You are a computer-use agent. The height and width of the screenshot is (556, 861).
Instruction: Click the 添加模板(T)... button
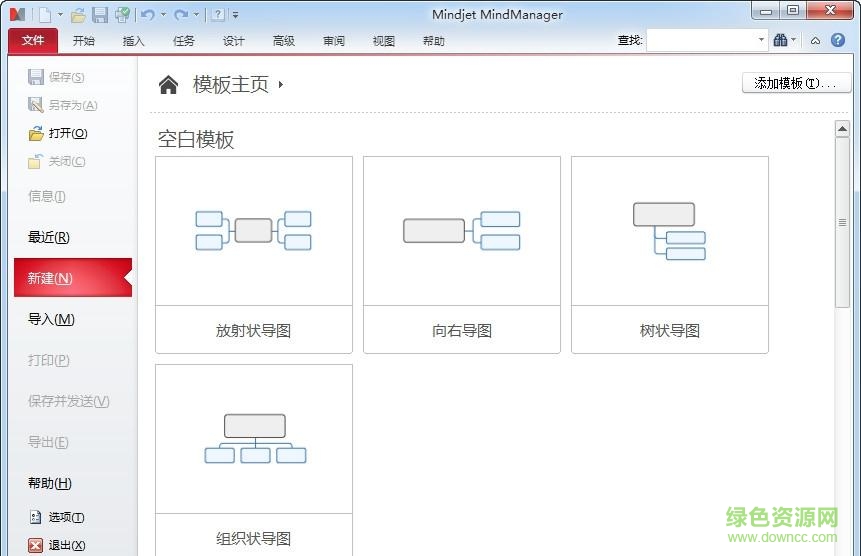pyautogui.click(x=796, y=83)
